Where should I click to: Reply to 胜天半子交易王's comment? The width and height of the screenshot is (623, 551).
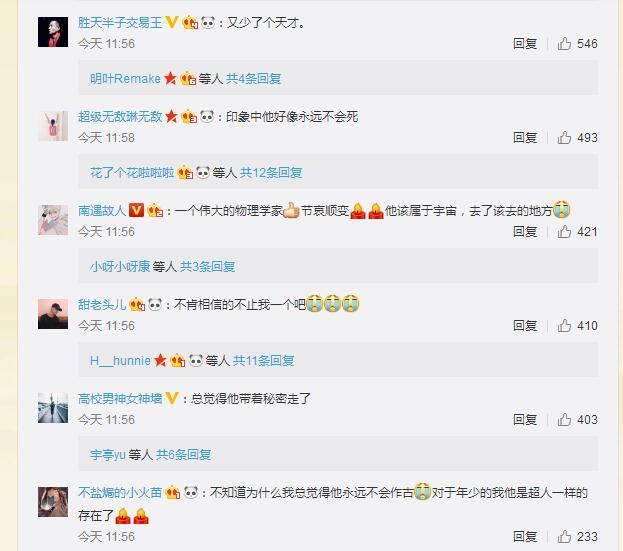(525, 44)
